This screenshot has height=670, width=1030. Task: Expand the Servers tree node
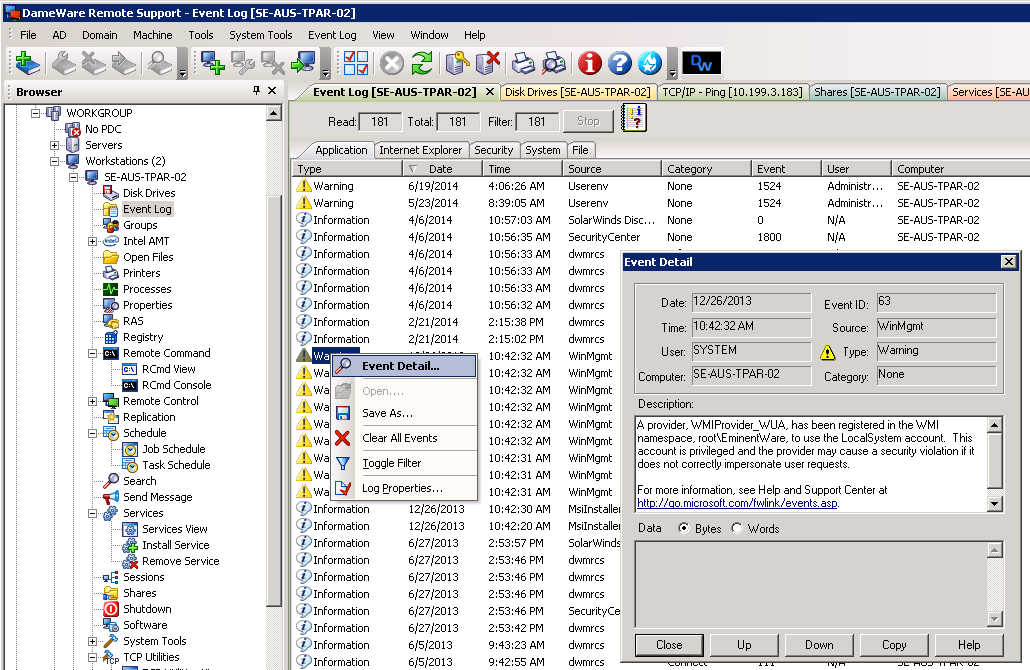click(55, 145)
